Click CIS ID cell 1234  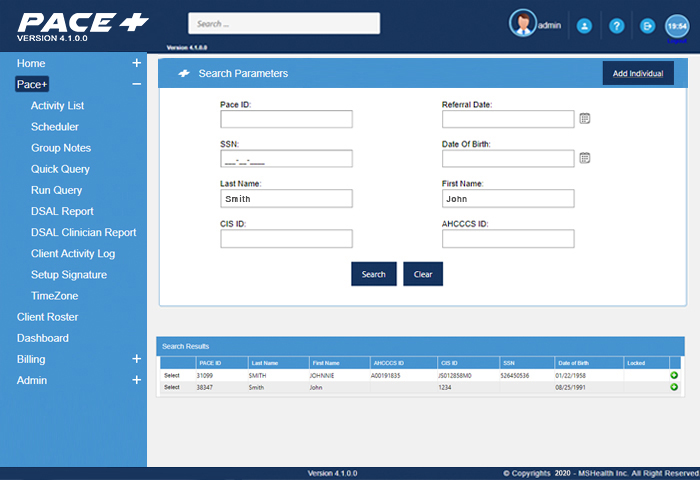tap(444, 387)
